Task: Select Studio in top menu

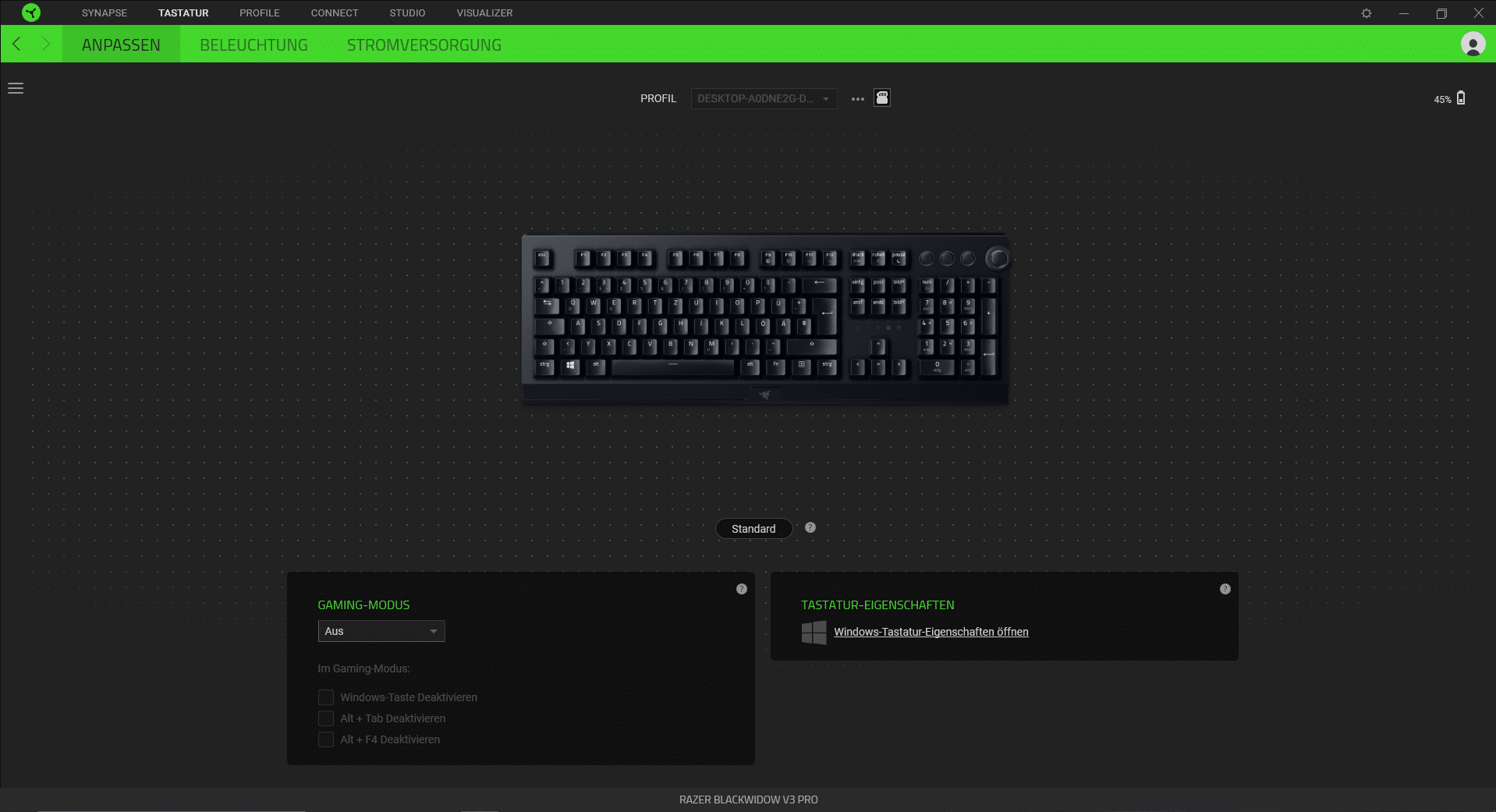Action: click(407, 13)
